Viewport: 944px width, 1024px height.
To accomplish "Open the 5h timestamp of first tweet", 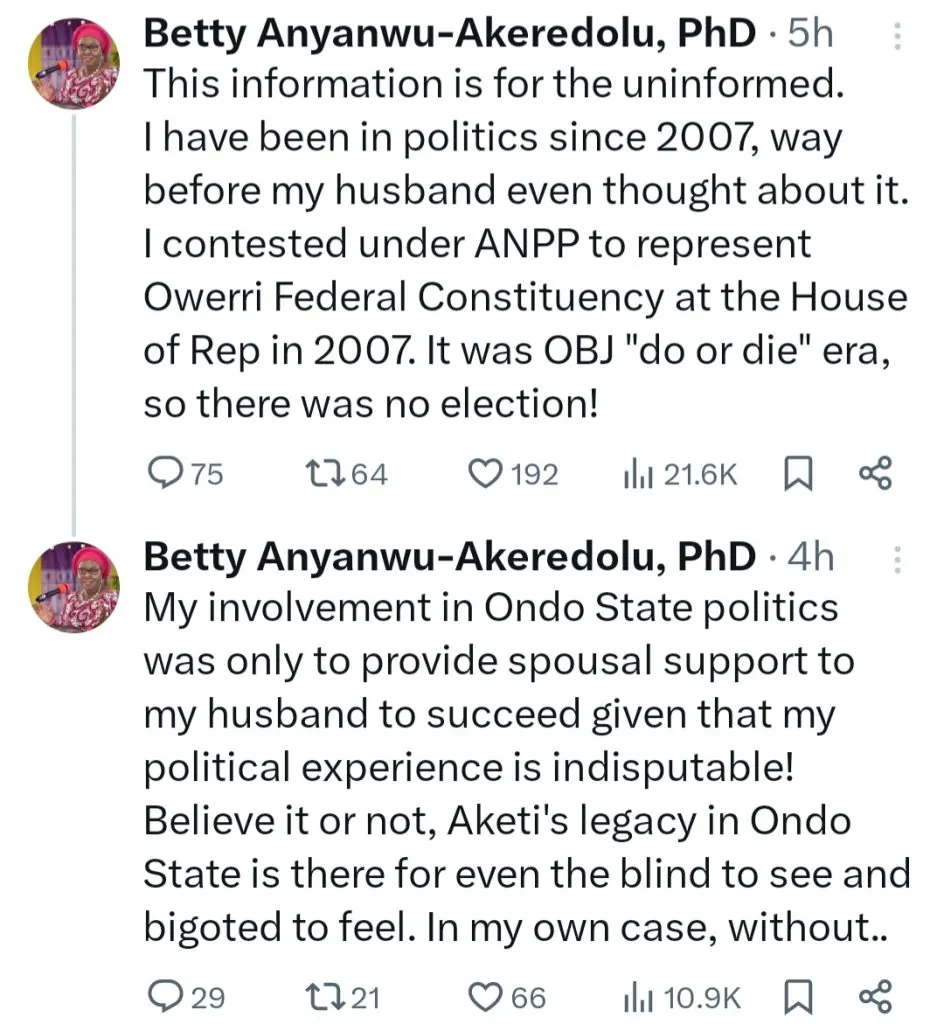I will (810, 34).
